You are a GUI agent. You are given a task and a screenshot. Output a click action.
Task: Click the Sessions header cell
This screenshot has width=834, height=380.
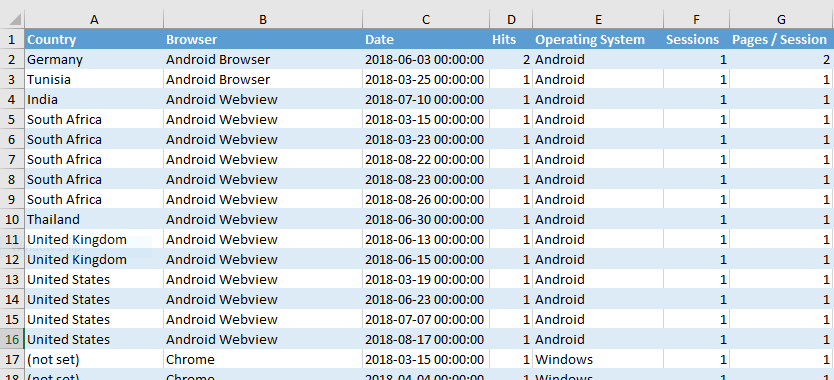coord(696,39)
